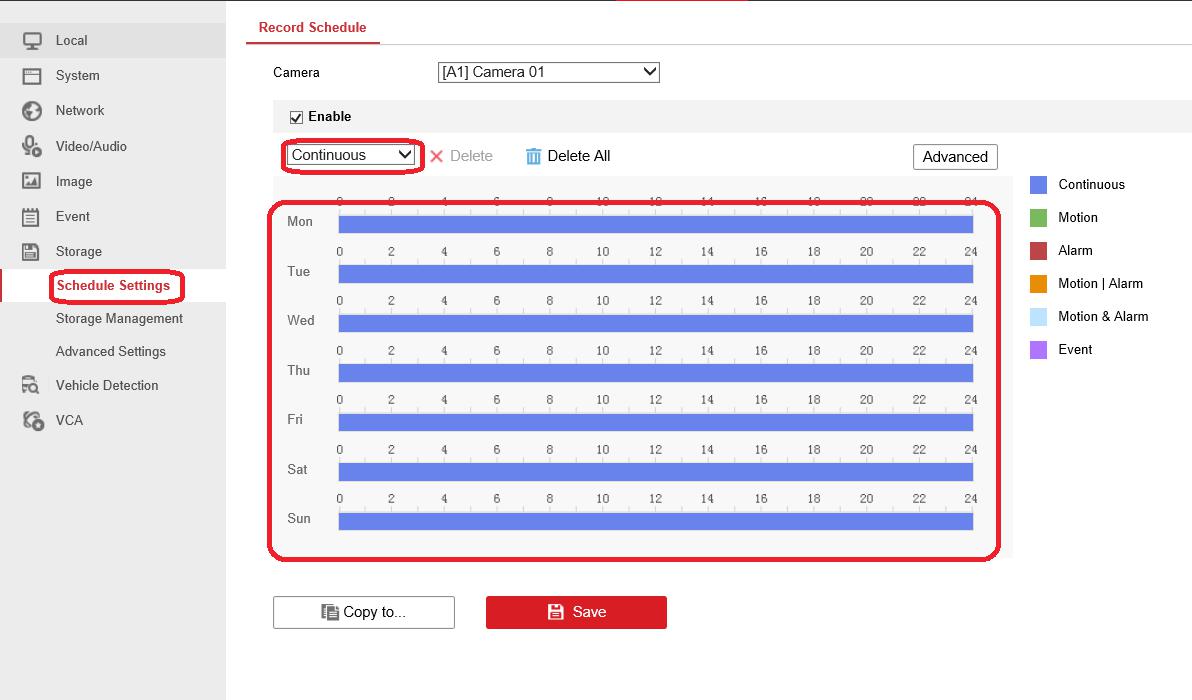Open the Advanced button
The width and height of the screenshot is (1192, 700).
click(x=954, y=157)
